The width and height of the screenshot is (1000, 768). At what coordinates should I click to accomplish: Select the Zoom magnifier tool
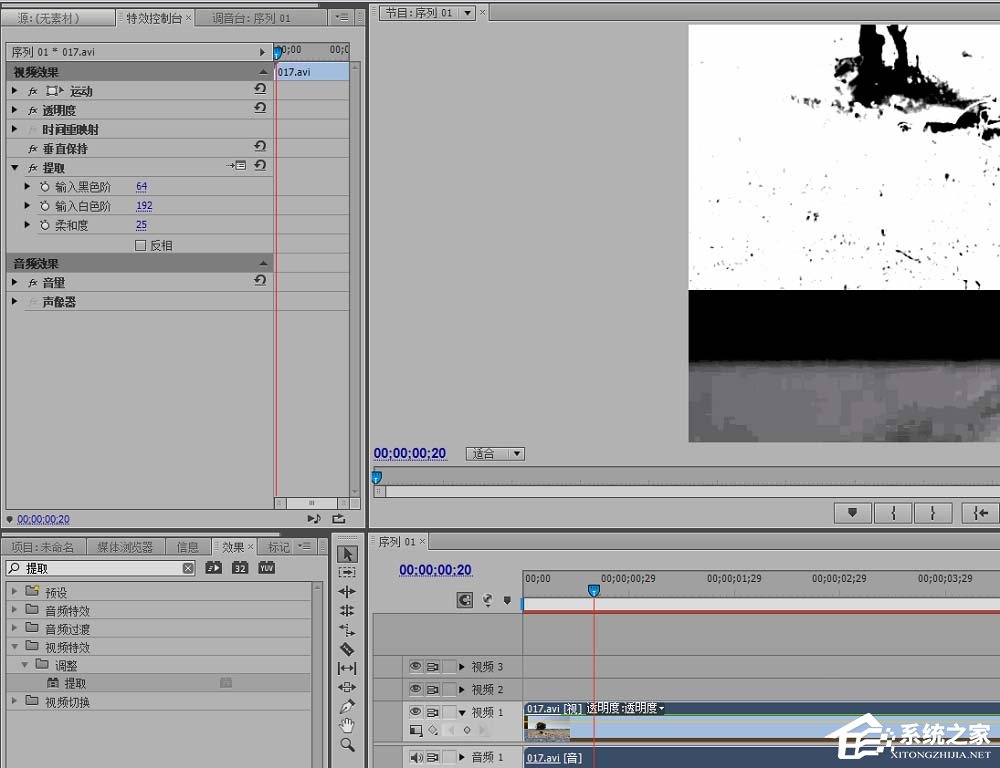(347, 744)
